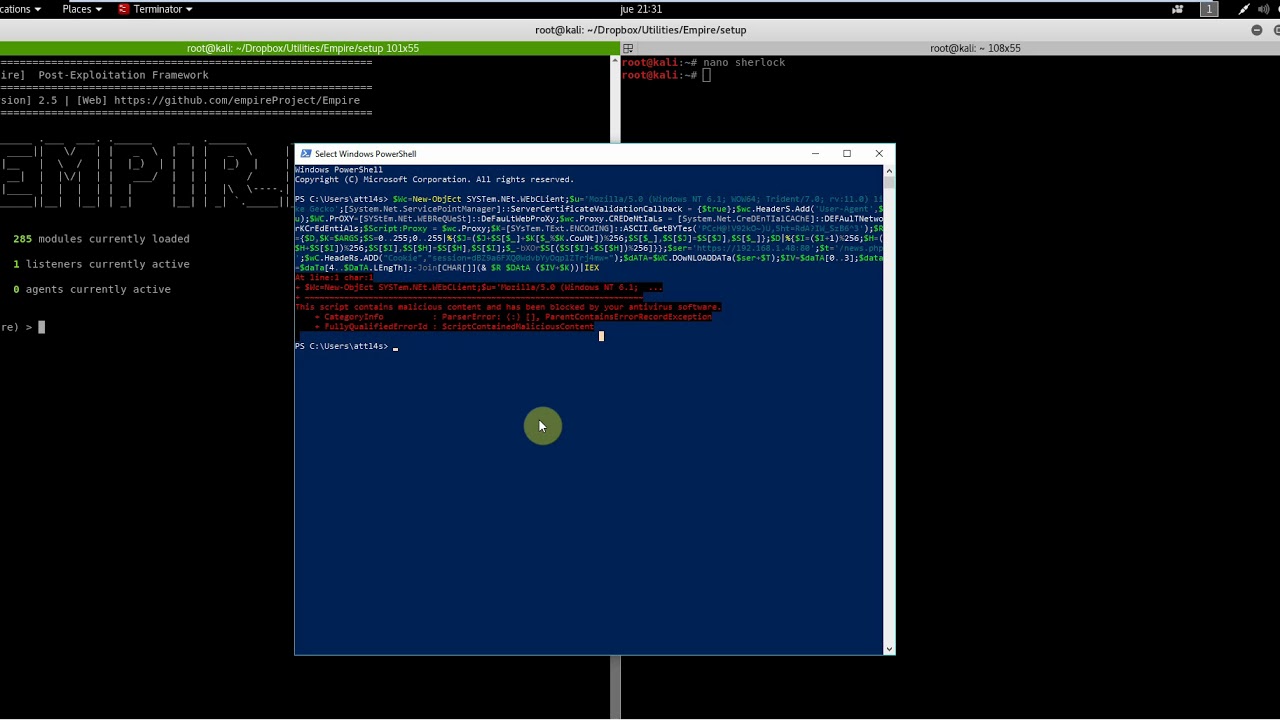Click the PowerShell prompt PS C:\Users\attl4s>
The width and height of the screenshot is (1280, 720).
click(341, 346)
